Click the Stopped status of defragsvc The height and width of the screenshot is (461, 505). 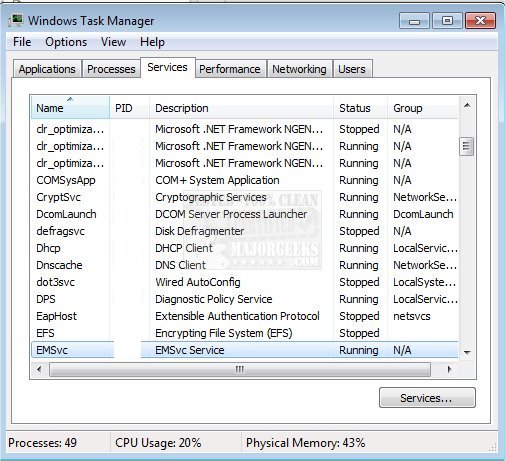[x=359, y=231]
